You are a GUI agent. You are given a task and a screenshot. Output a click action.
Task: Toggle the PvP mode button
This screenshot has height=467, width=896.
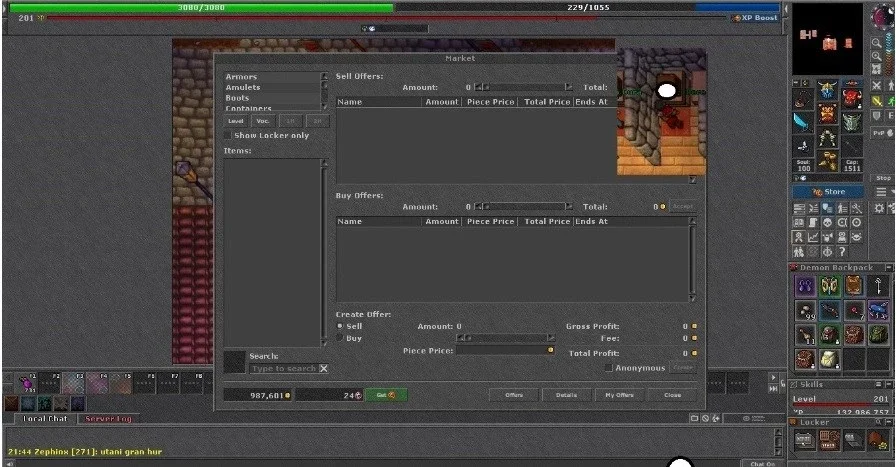click(883, 133)
